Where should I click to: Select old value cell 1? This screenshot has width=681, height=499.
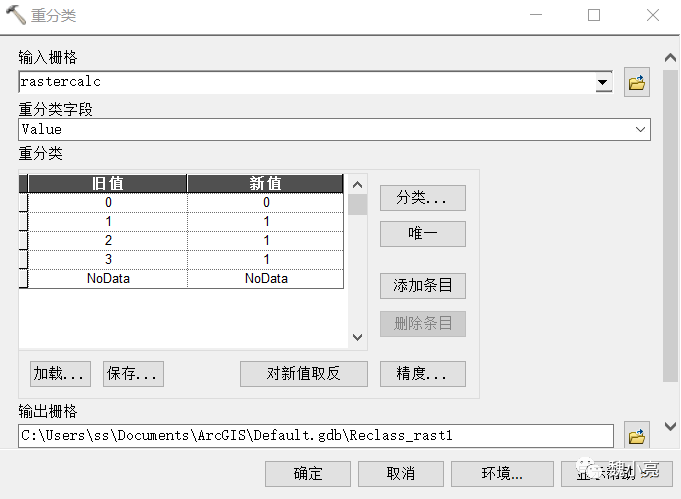pyautogui.click(x=108, y=221)
